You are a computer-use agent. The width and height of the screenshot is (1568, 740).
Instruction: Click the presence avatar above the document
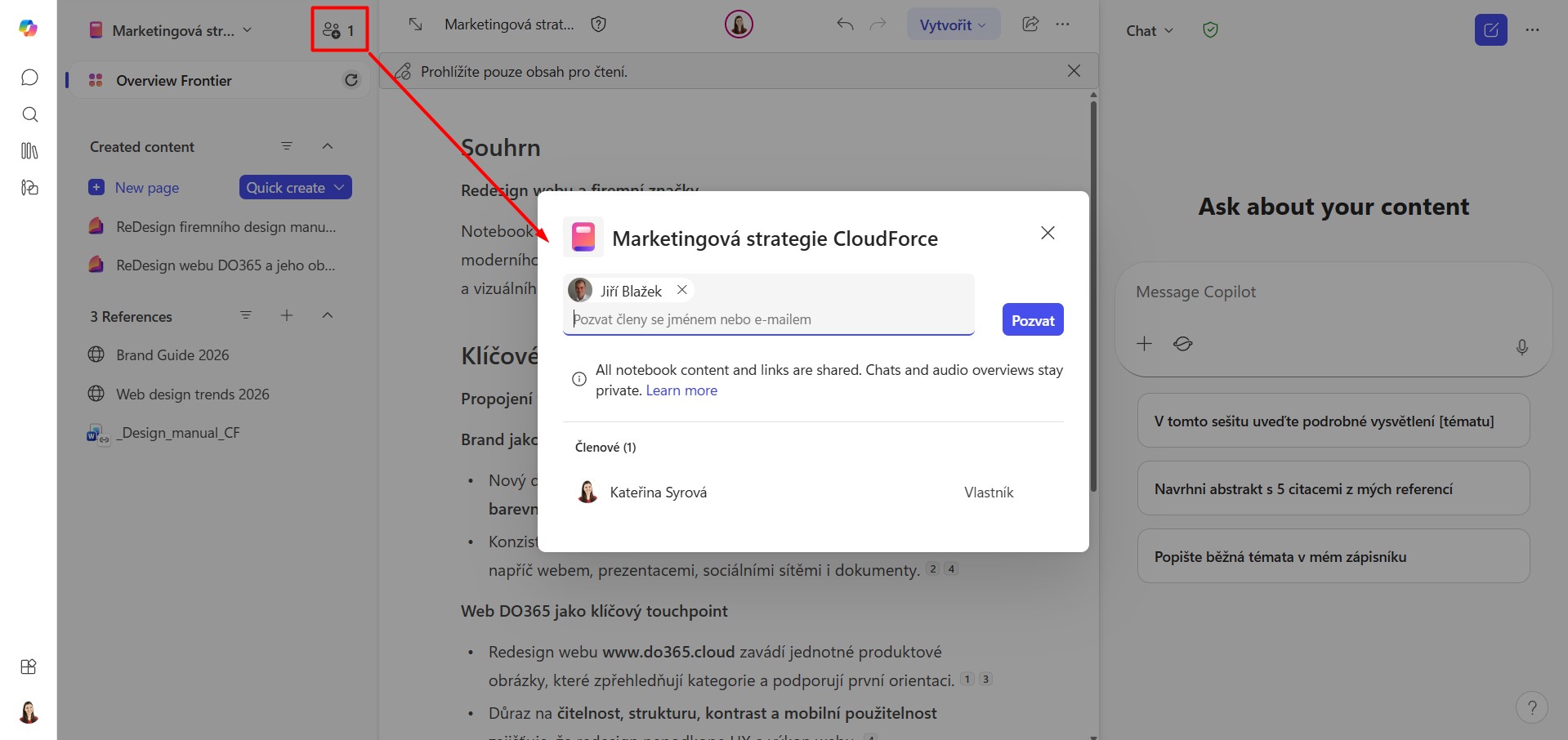click(x=739, y=25)
